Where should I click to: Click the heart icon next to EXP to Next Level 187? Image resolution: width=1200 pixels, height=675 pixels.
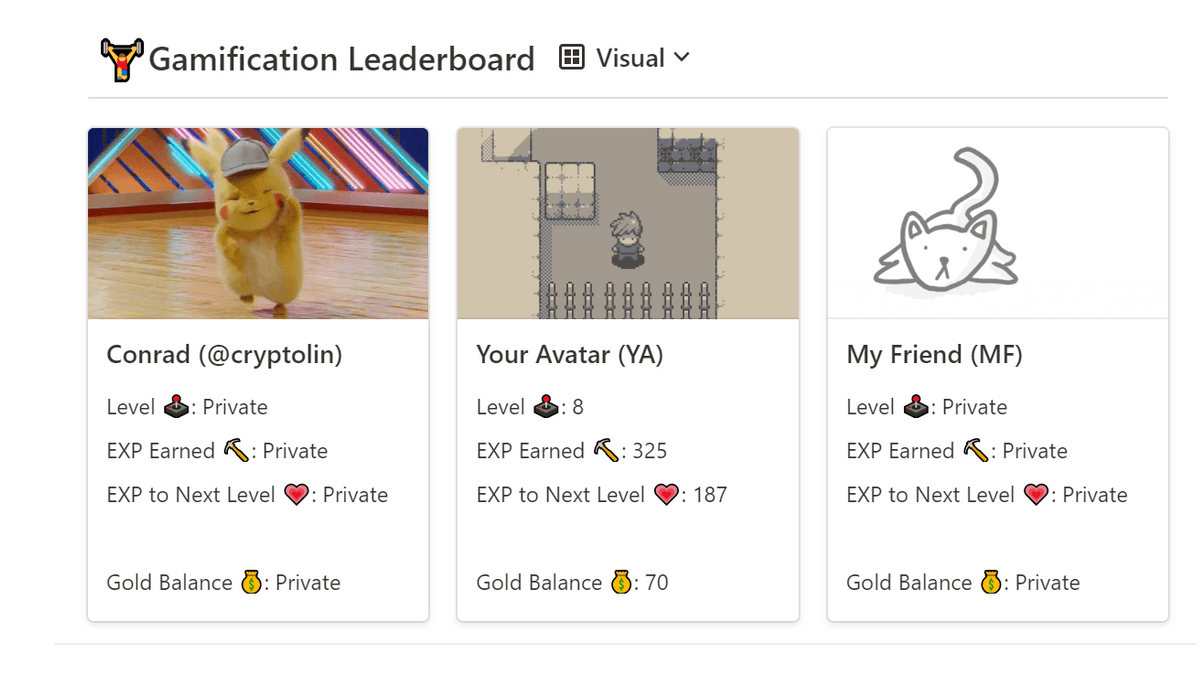[667, 493]
